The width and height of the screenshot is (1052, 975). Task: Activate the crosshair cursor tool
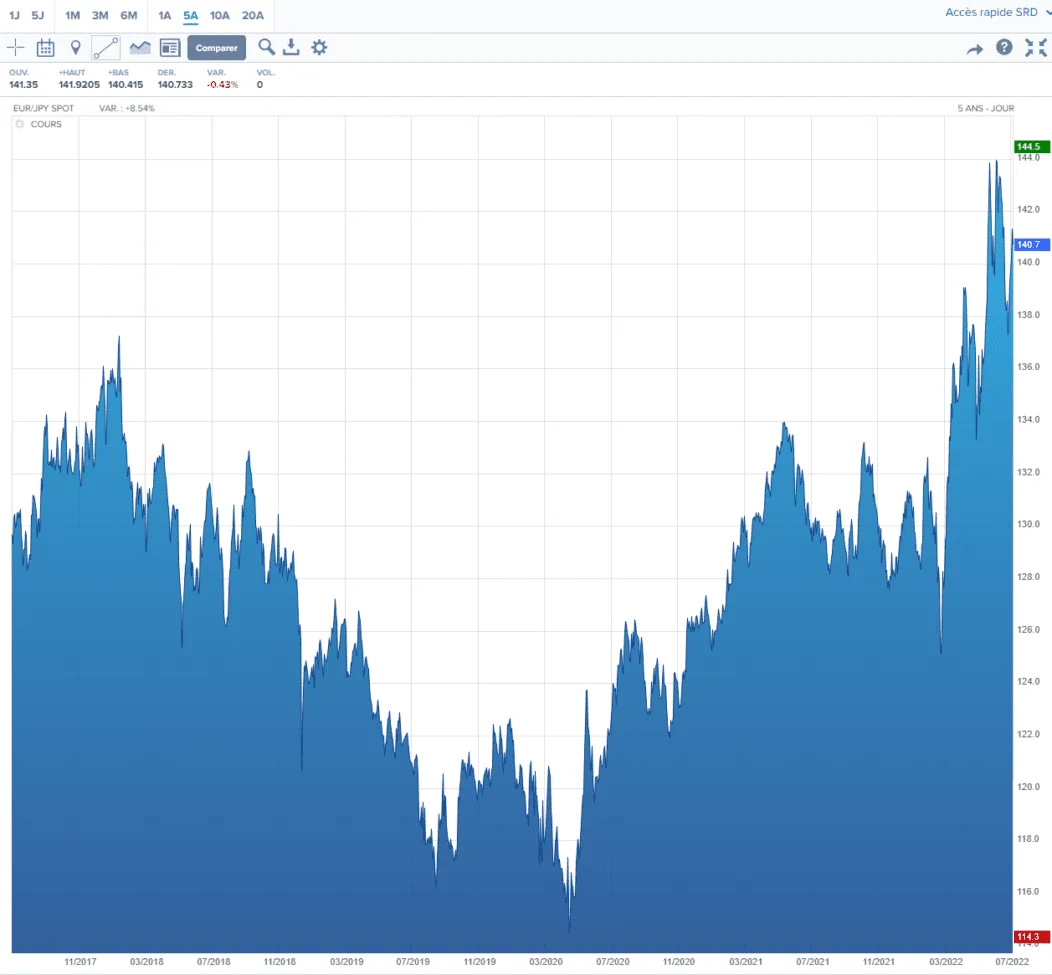pos(16,47)
